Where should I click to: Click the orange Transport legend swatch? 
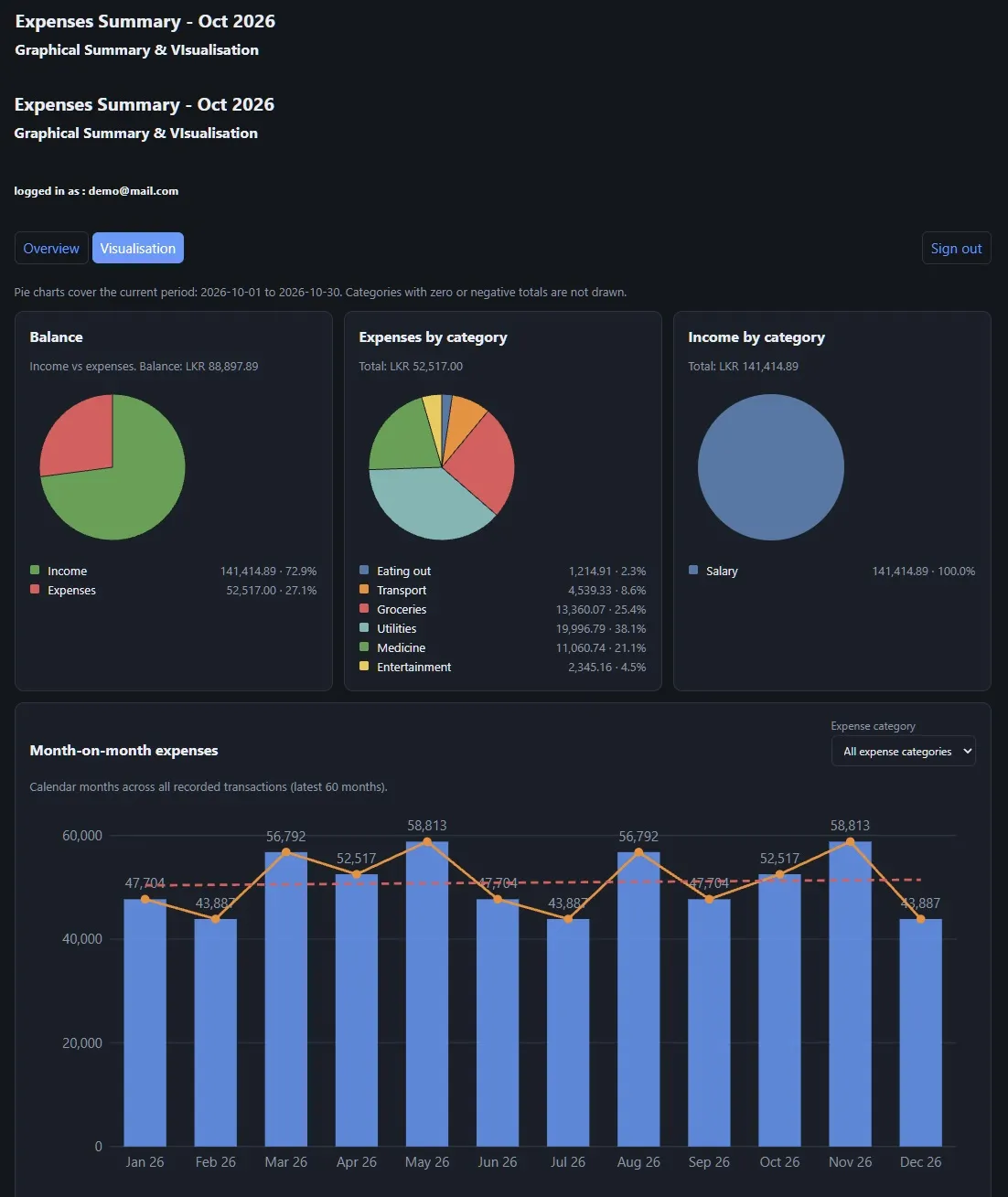(364, 589)
